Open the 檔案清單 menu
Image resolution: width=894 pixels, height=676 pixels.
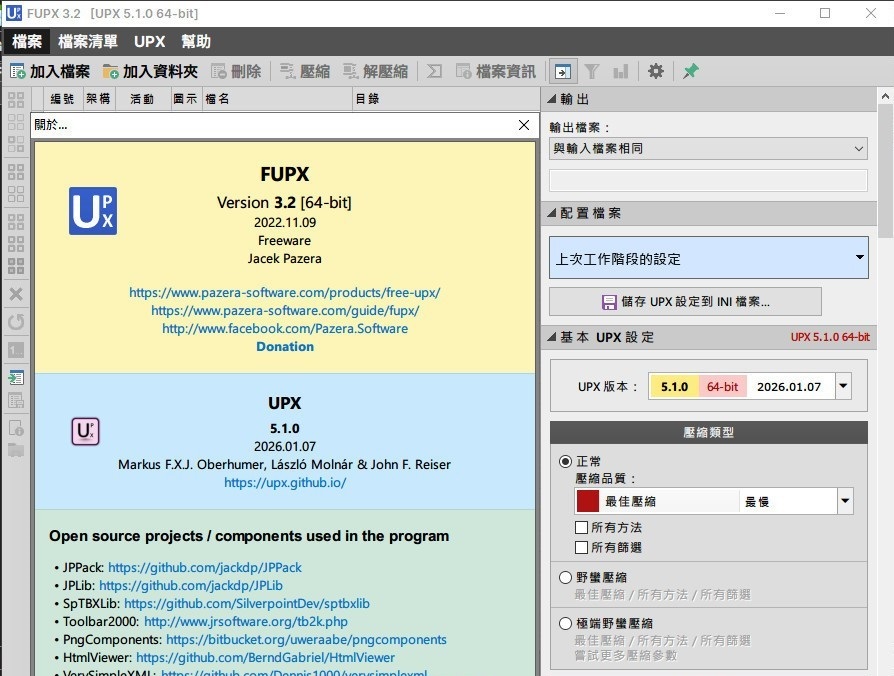pos(88,41)
